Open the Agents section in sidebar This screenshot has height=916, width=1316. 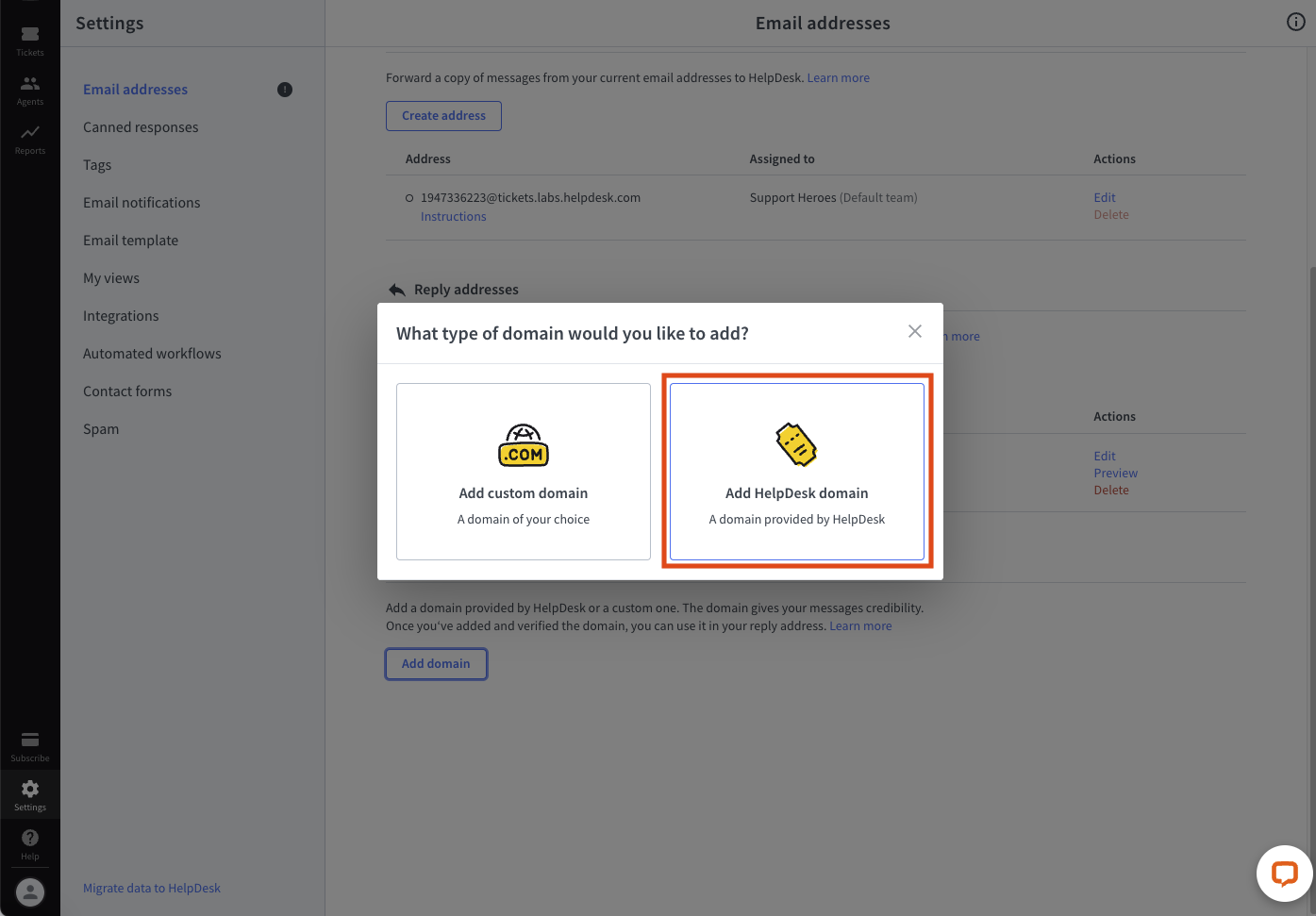[x=29, y=88]
